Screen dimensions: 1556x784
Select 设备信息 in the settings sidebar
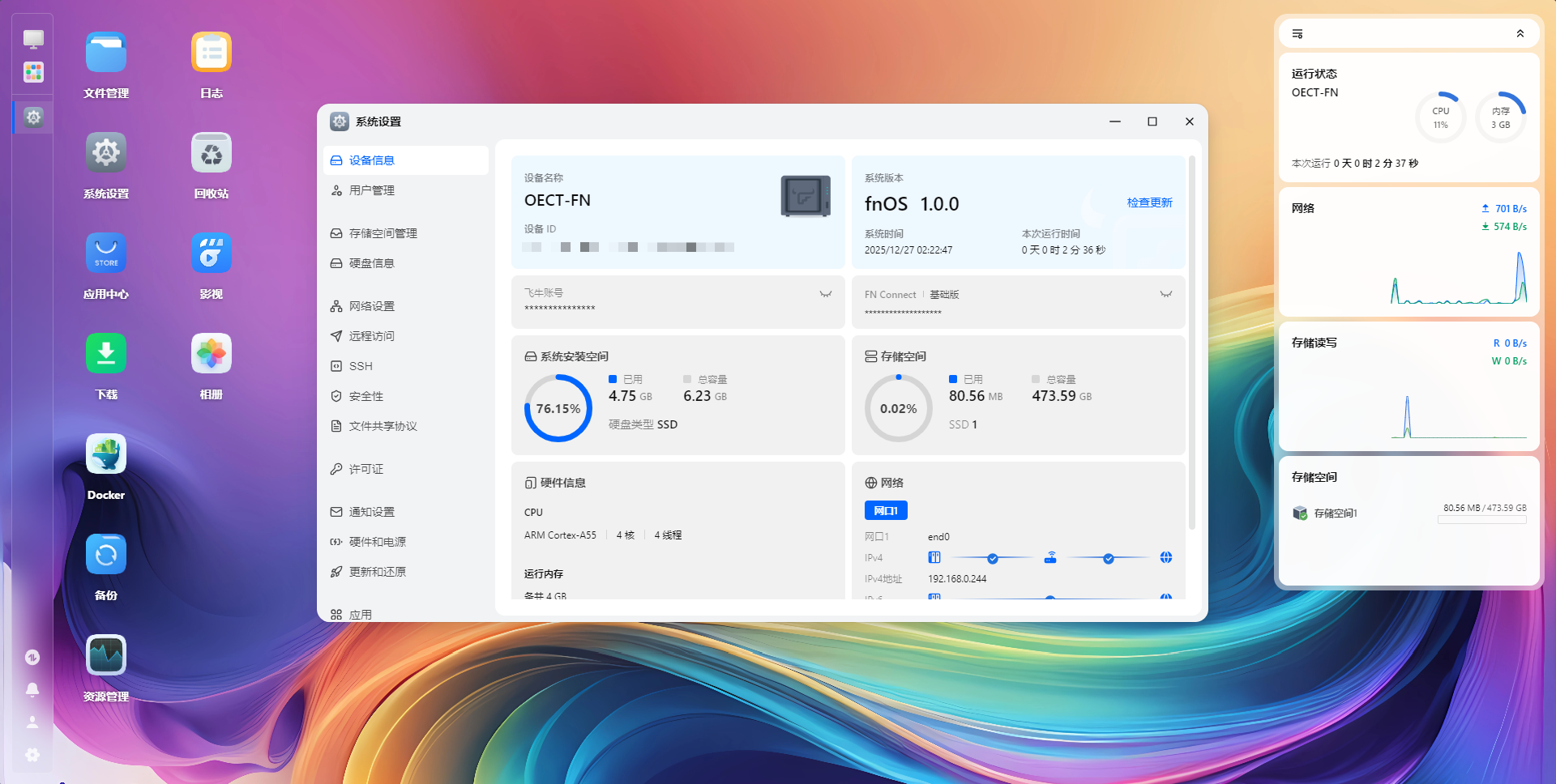[406, 160]
